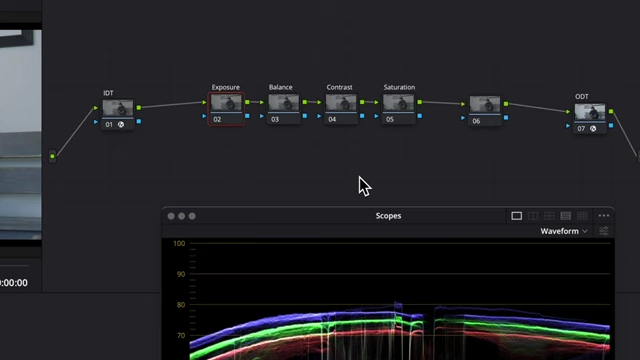Click the green RGB input of node 06

(x=463, y=104)
